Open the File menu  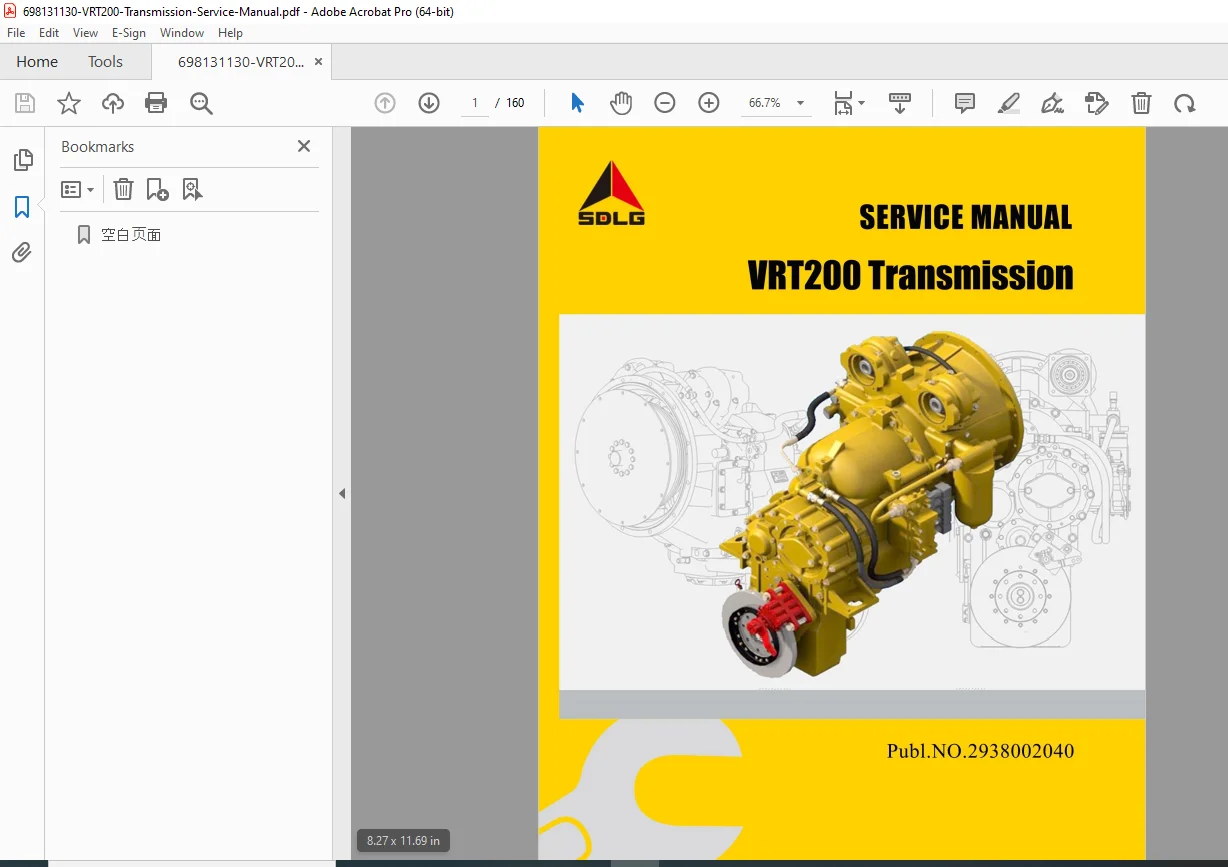click(x=16, y=33)
